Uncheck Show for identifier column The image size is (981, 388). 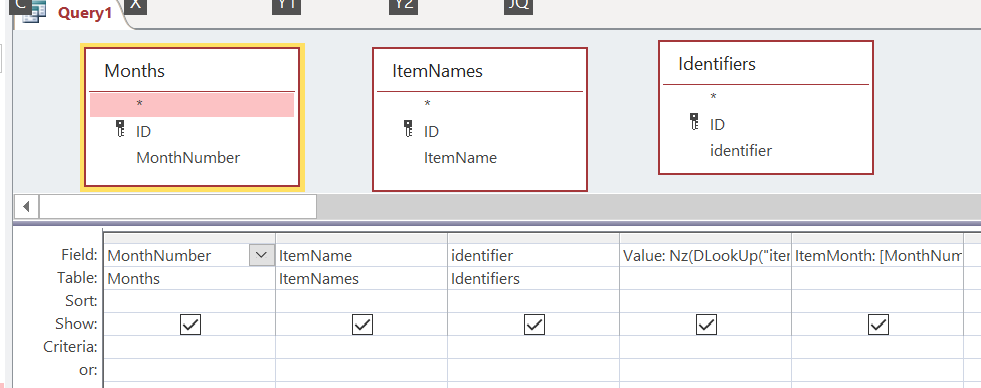534,324
